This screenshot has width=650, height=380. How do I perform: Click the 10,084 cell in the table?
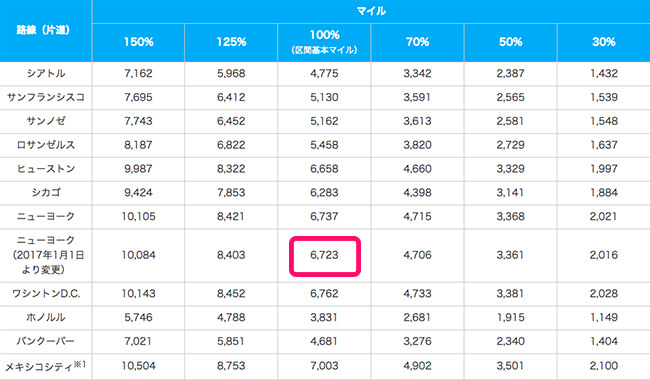click(x=138, y=255)
